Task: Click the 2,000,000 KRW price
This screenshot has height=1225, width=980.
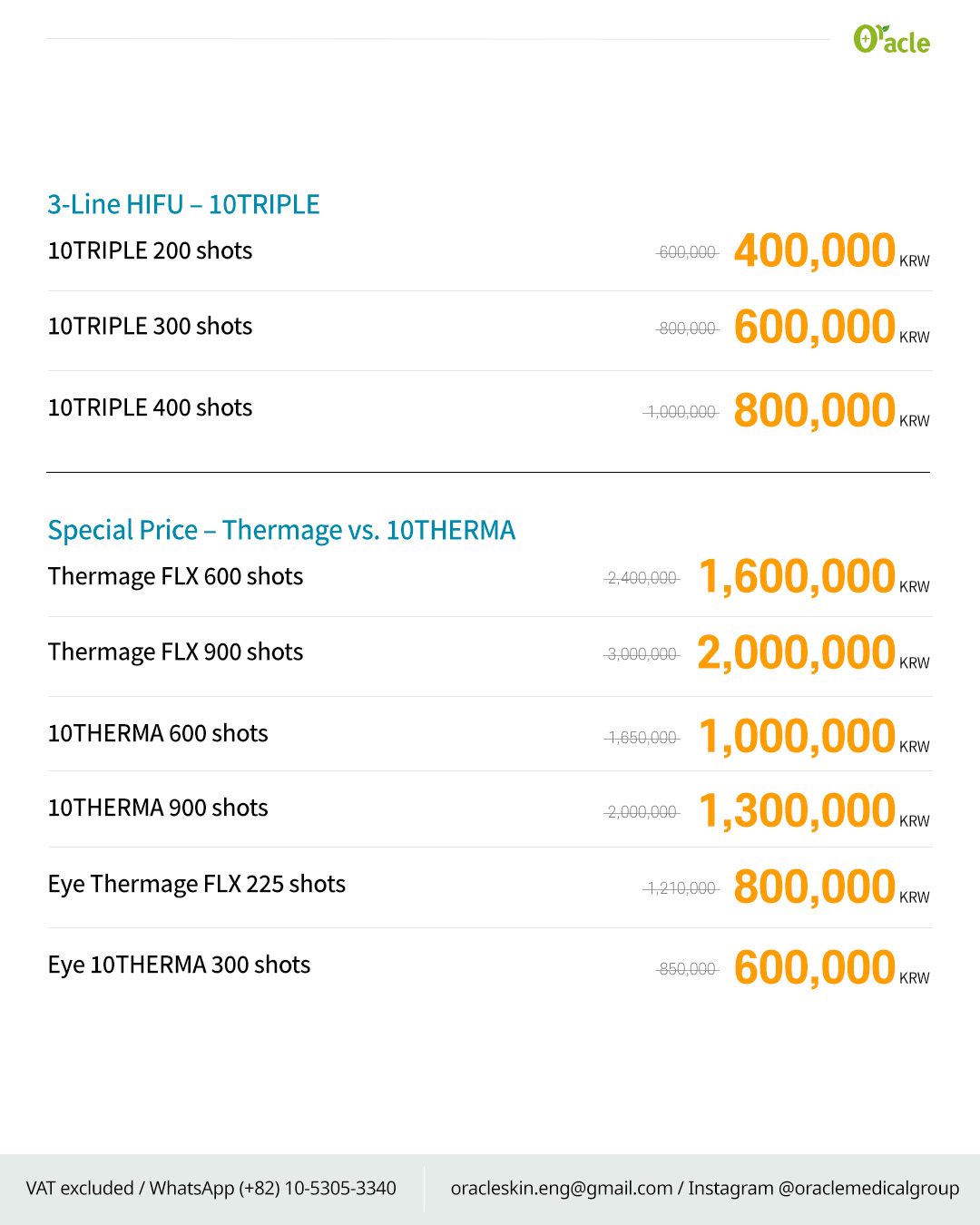Action: click(x=814, y=653)
